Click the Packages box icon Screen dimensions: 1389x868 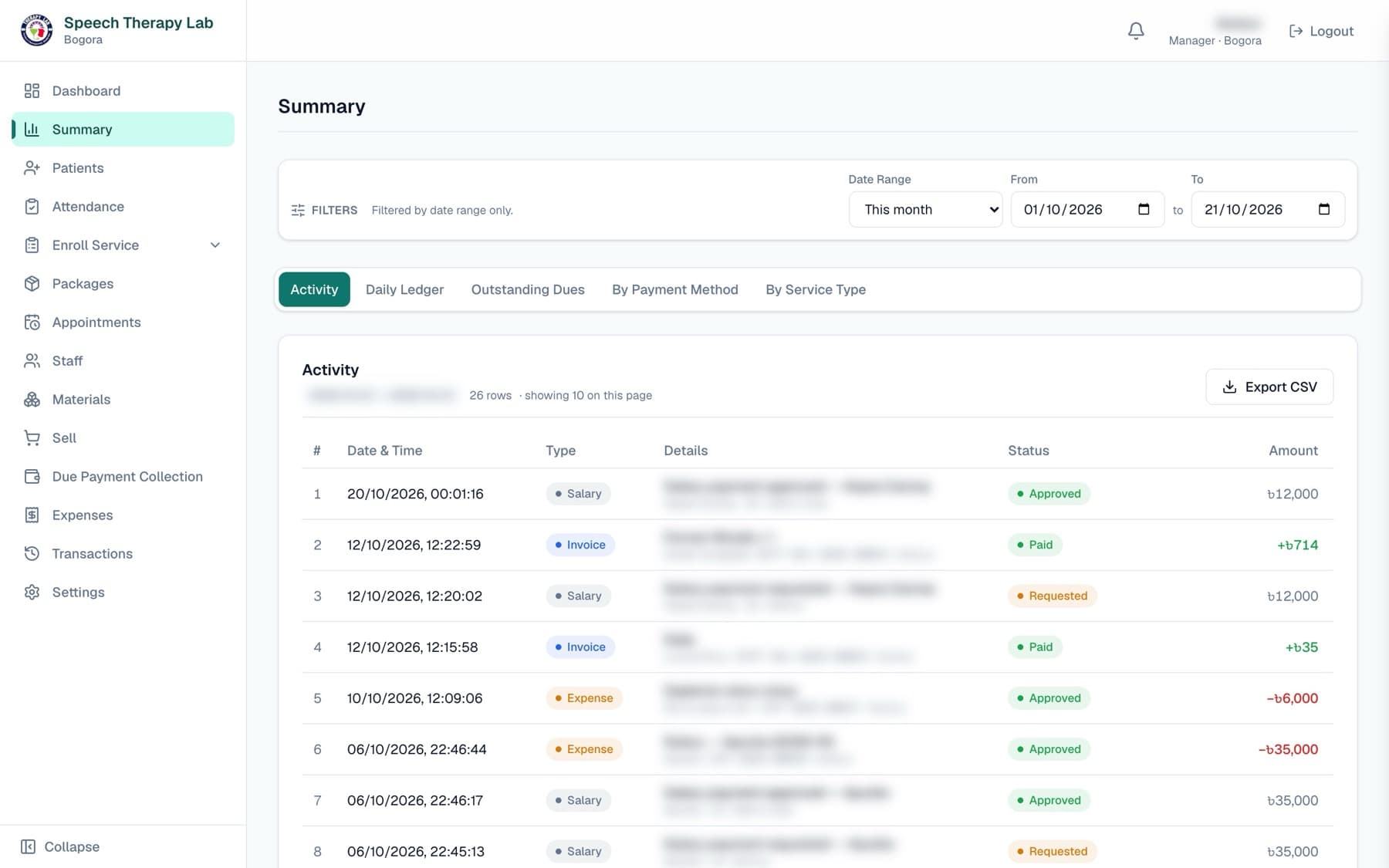(x=32, y=284)
